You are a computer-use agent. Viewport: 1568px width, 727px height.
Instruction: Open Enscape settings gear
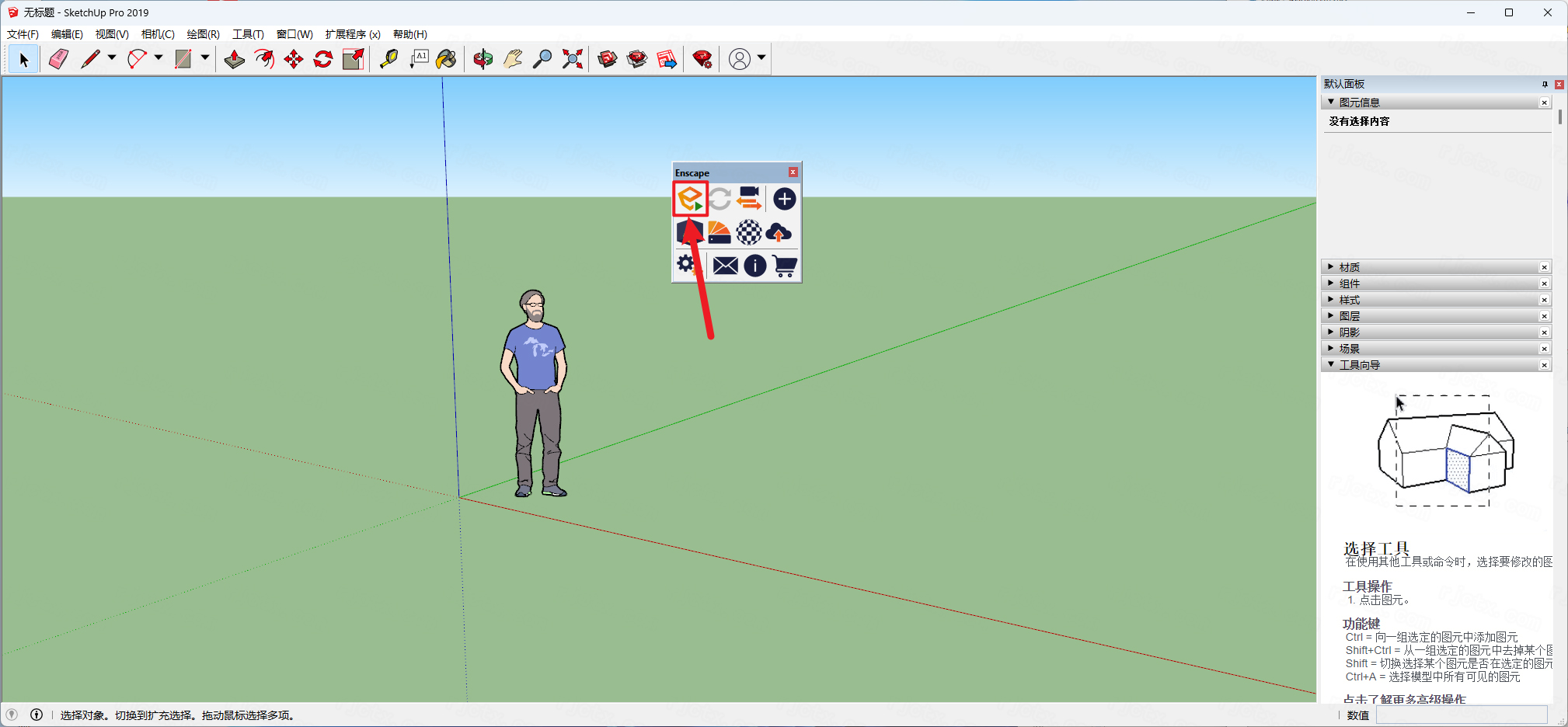click(x=685, y=265)
